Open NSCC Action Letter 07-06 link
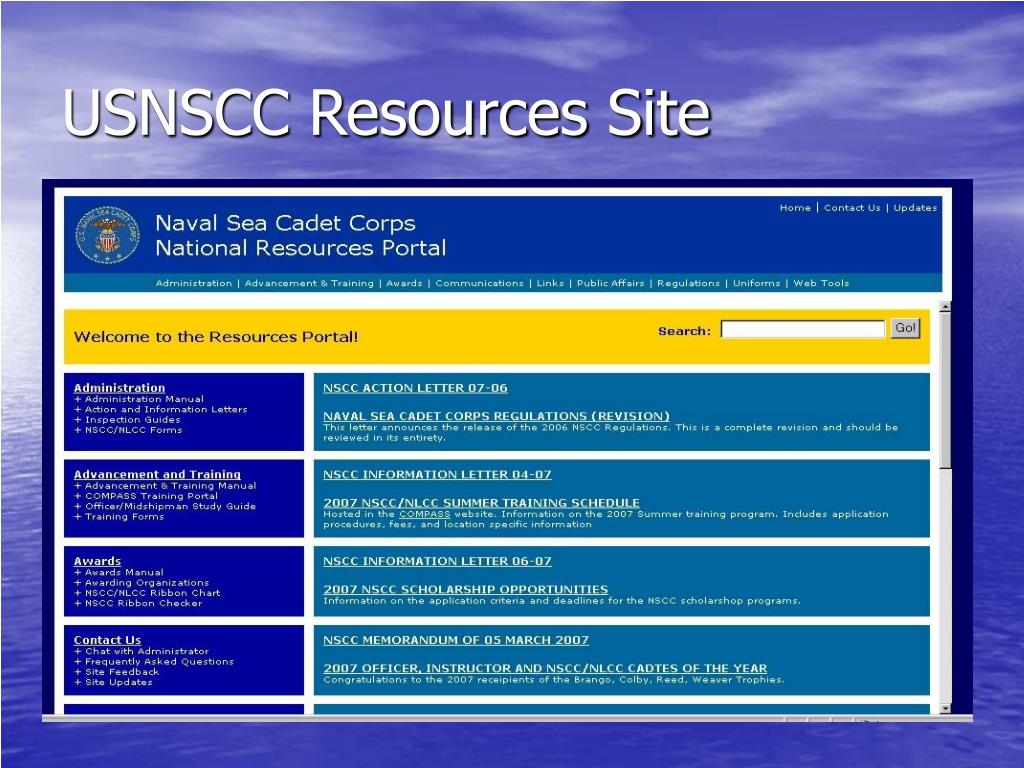1024x768 pixels. pos(415,388)
